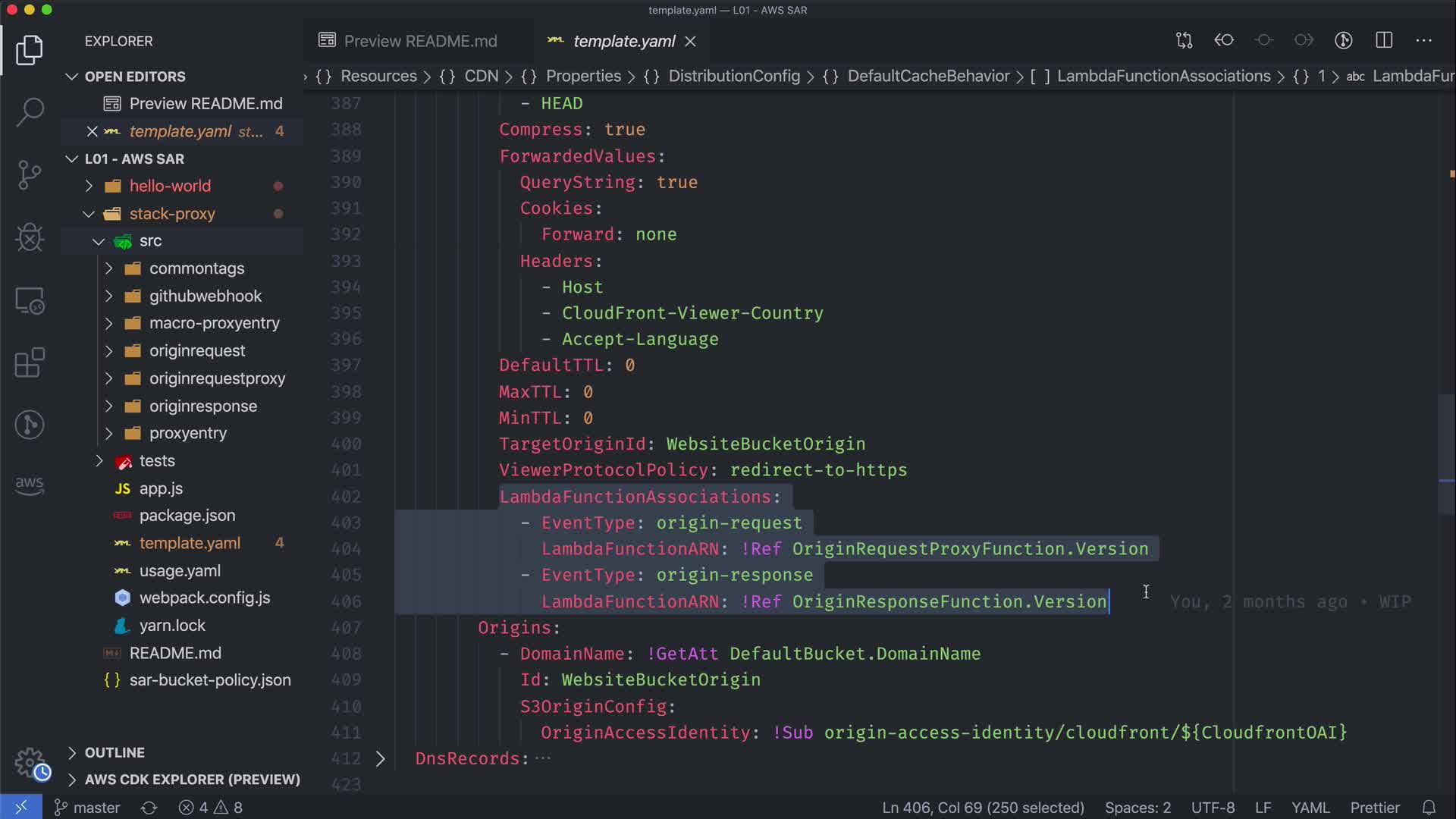Screen dimensions: 1456x819
Task: Select the DistributionConfig breadcrumb item
Action: 733,76
